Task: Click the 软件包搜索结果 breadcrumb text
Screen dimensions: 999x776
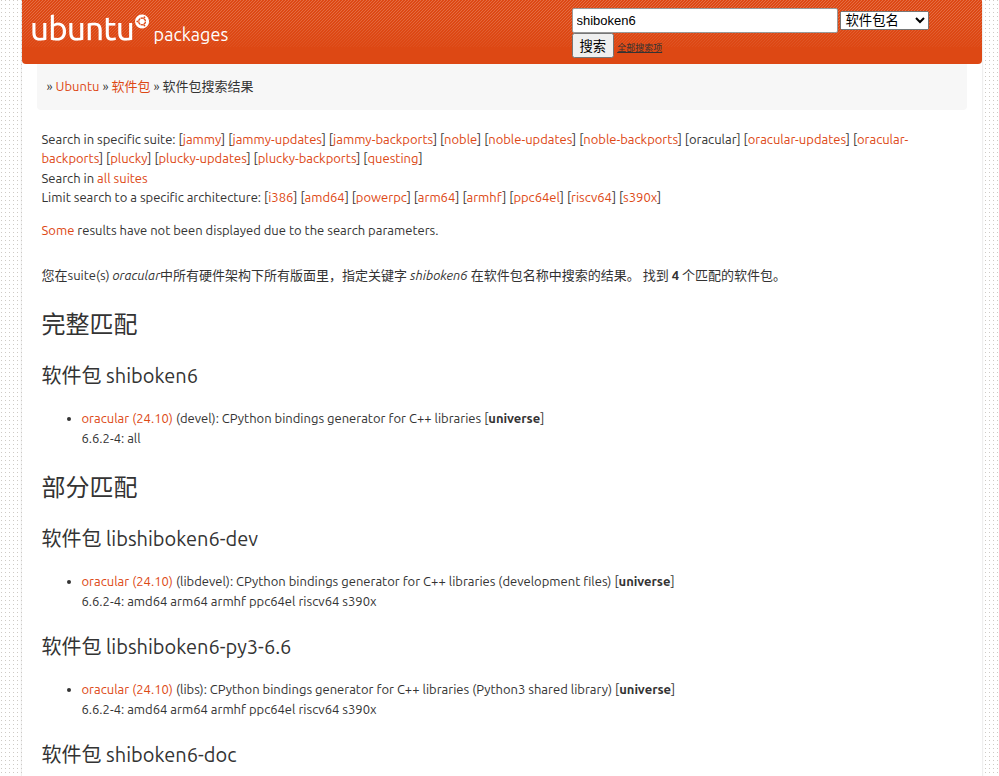Action: click(208, 87)
